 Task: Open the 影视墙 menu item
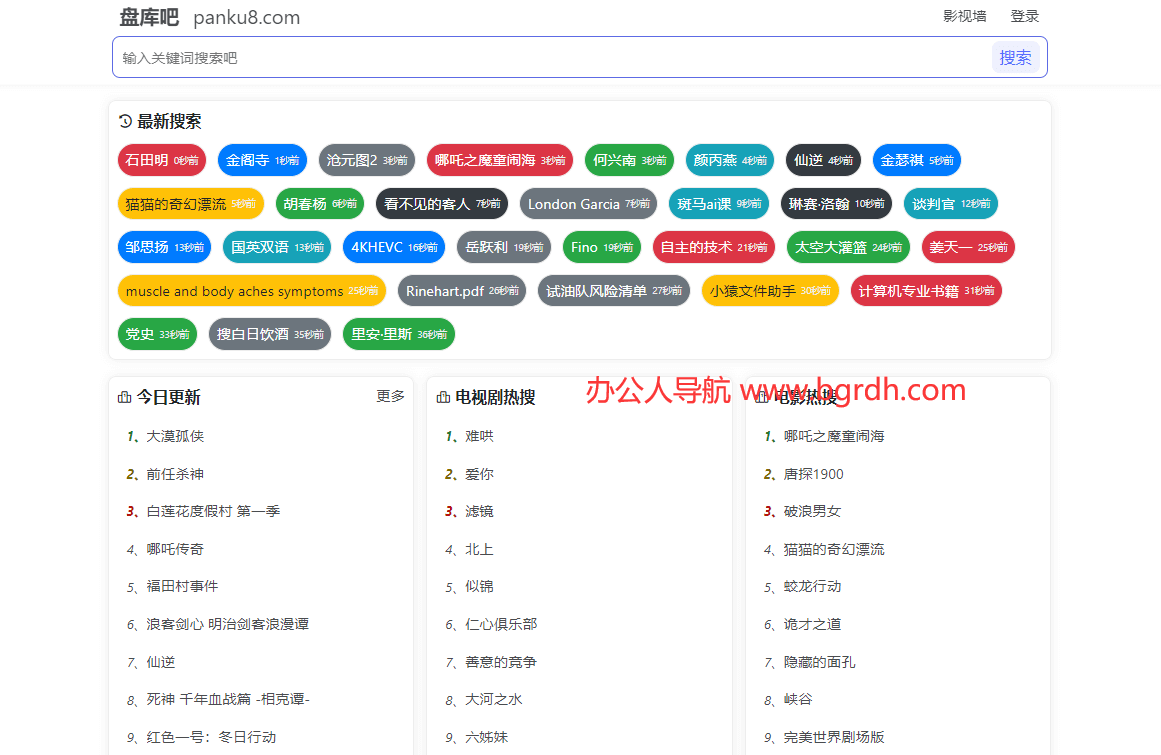click(964, 16)
